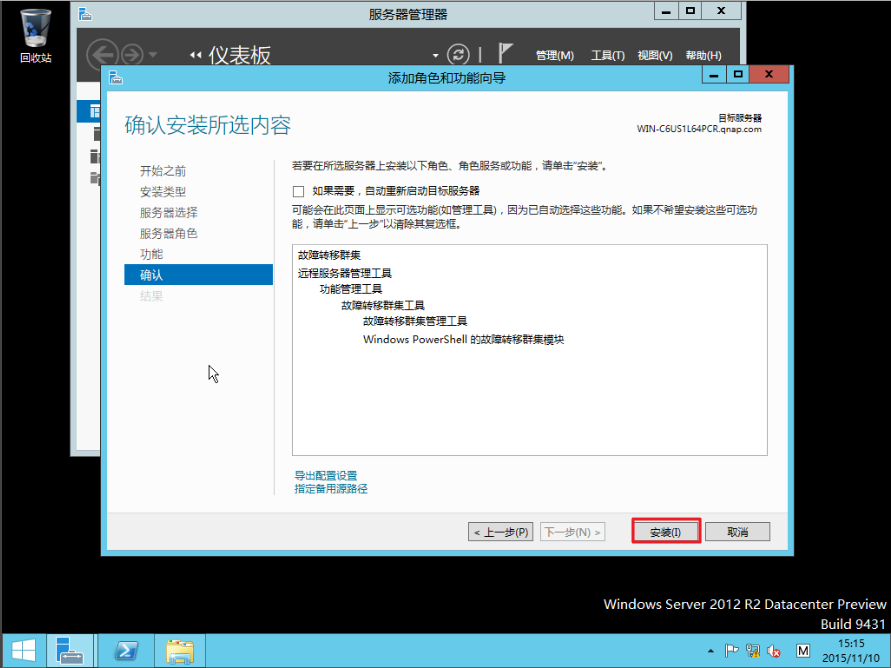
Task: Select the 功能管理工具 list entry
Action: click(351, 289)
